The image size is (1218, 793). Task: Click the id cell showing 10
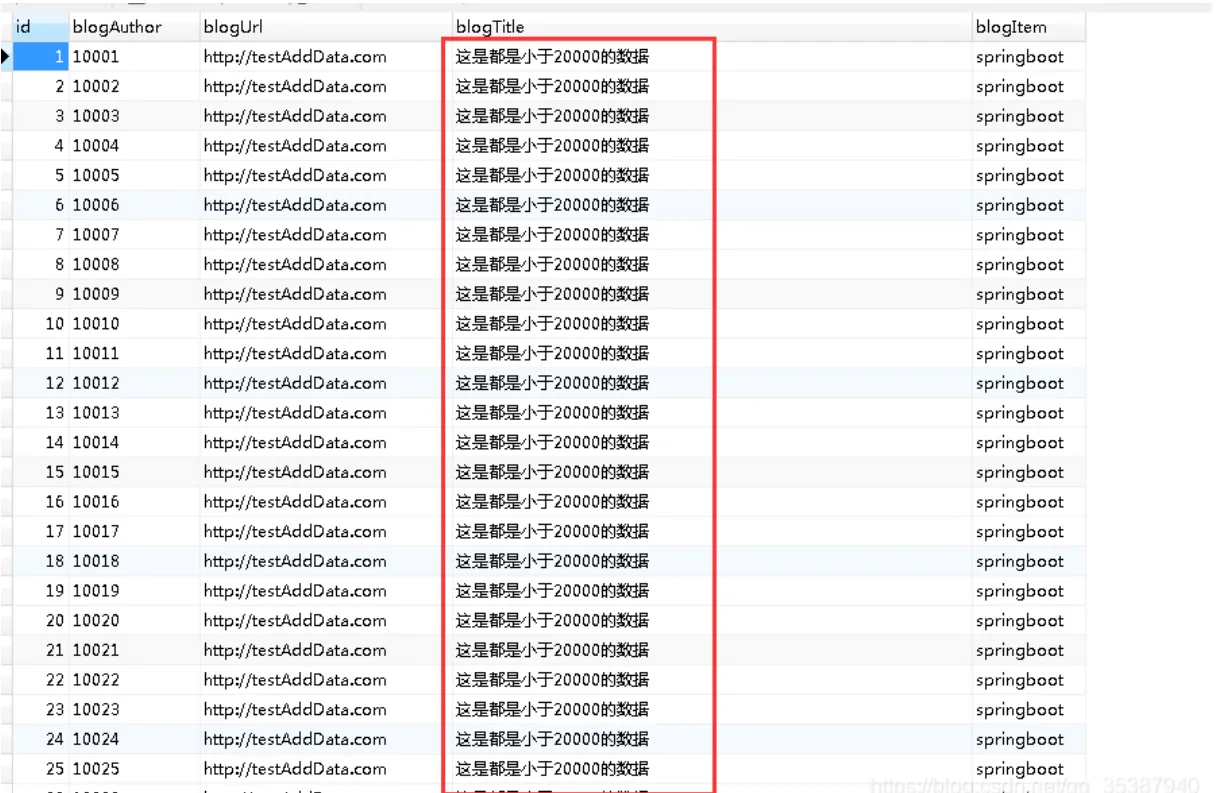(40, 324)
